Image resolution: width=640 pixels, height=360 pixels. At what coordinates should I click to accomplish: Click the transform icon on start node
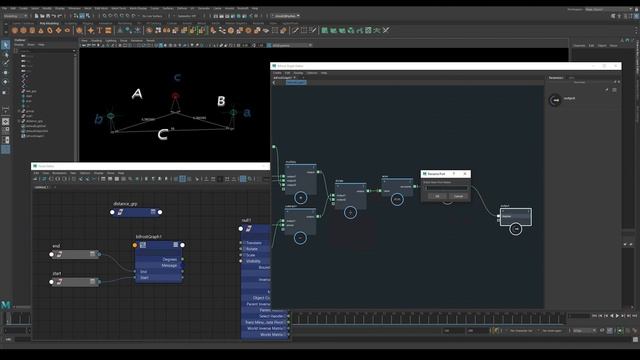pos(60,282)
